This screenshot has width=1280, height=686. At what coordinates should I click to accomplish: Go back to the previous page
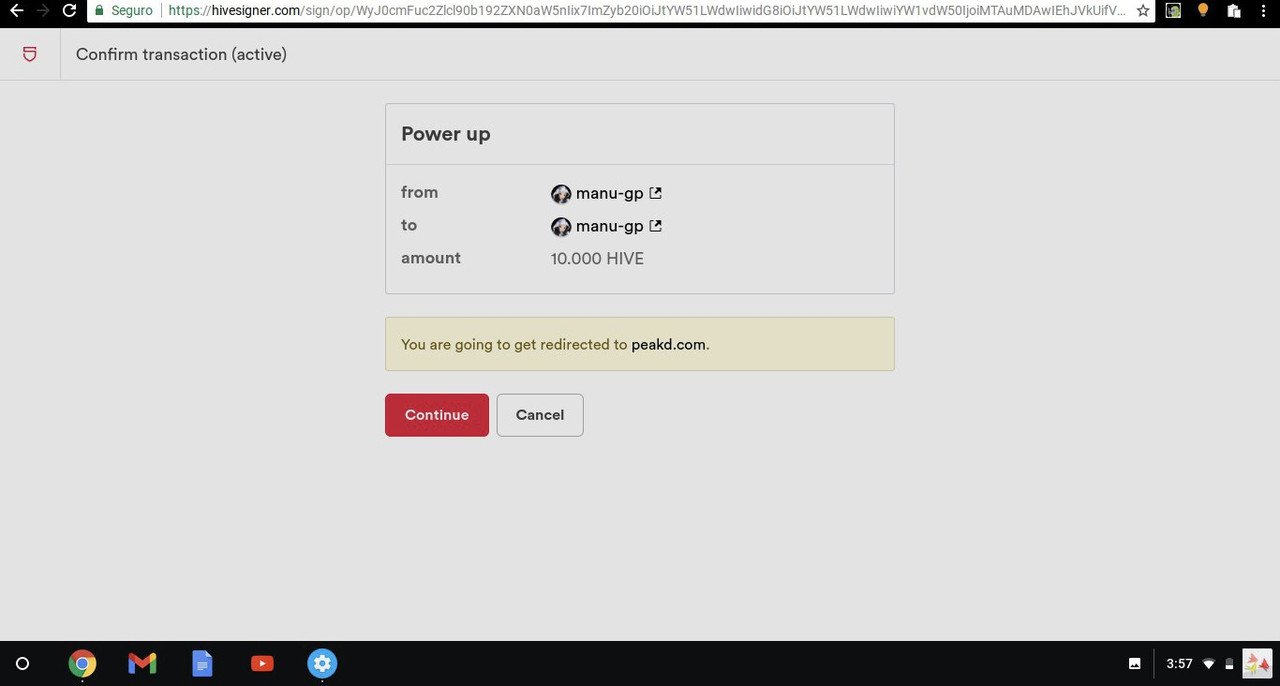tap(16, 11)
